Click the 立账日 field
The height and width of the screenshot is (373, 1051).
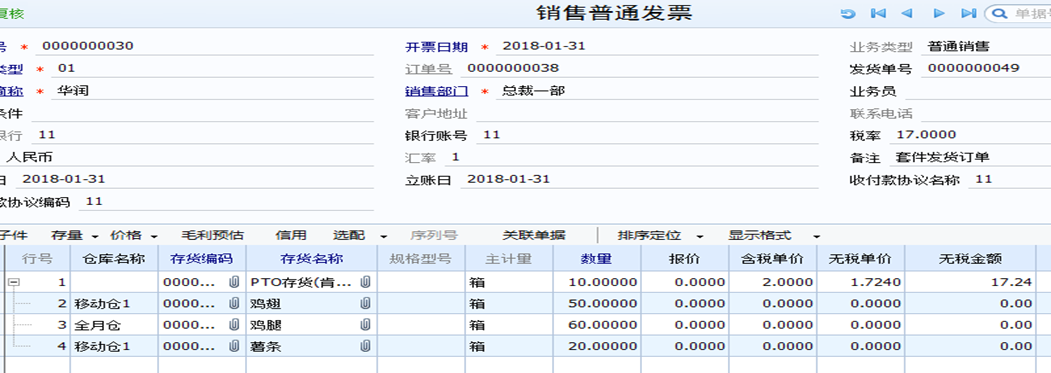(x=639, y=179)
